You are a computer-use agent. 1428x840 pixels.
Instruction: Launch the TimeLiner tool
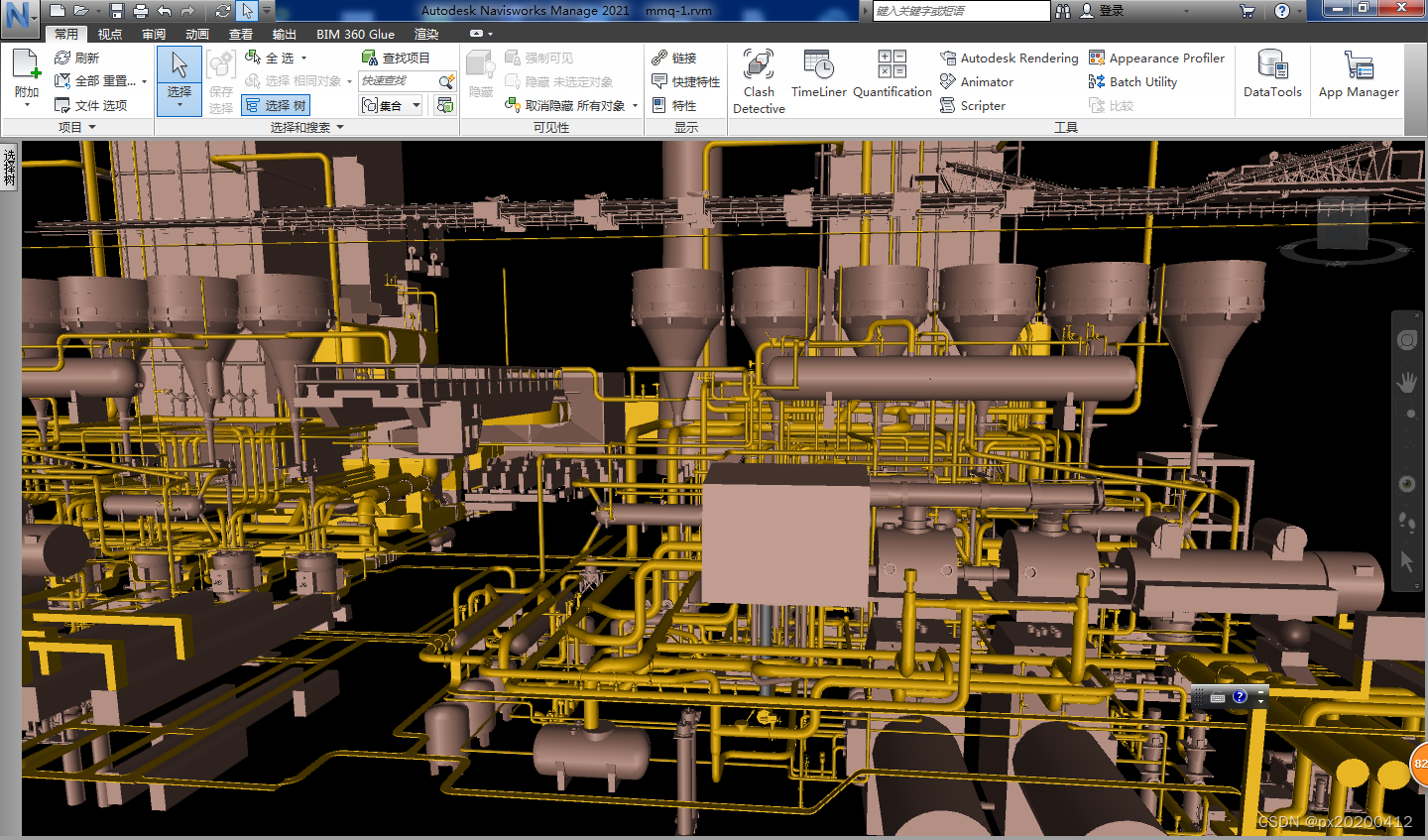click(x=819, y=74)
